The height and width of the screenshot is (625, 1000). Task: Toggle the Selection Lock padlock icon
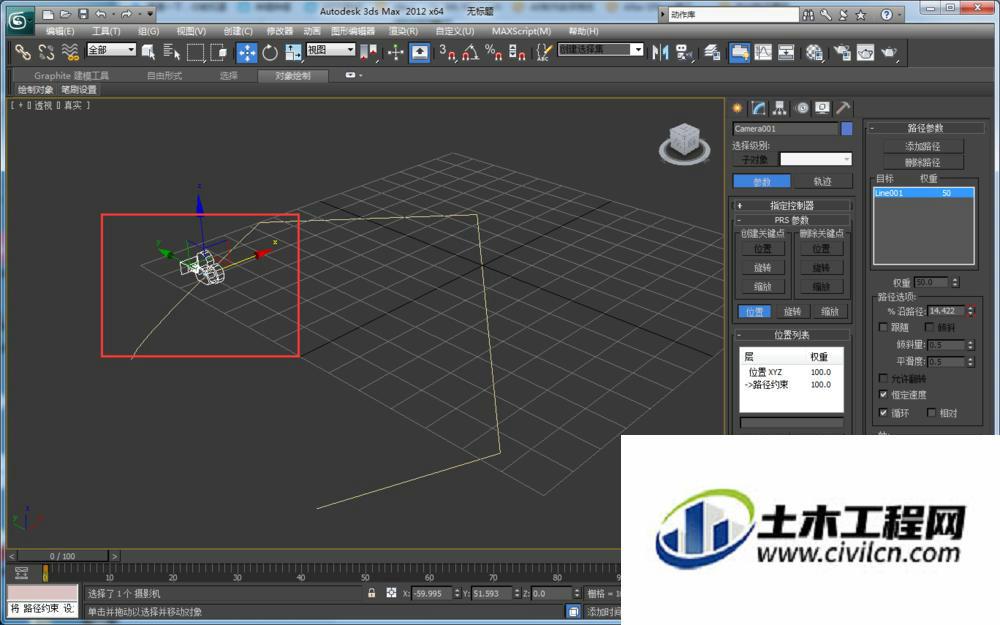[x=371, y=593]
